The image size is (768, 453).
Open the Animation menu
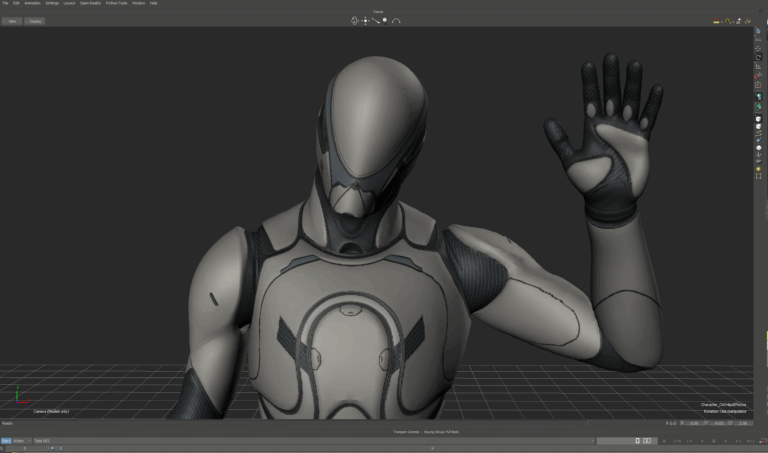[x=32, y=3]
